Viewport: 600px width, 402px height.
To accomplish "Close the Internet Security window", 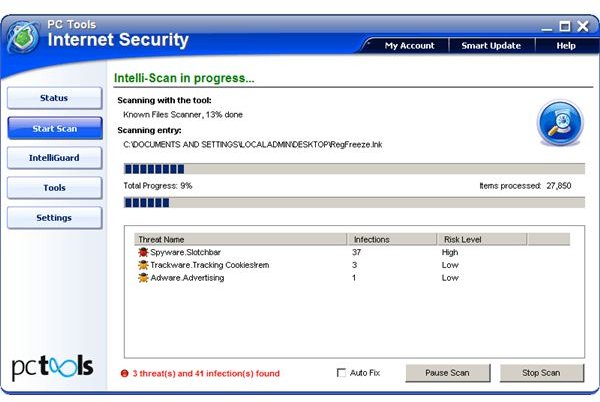I will coord(583,26).
